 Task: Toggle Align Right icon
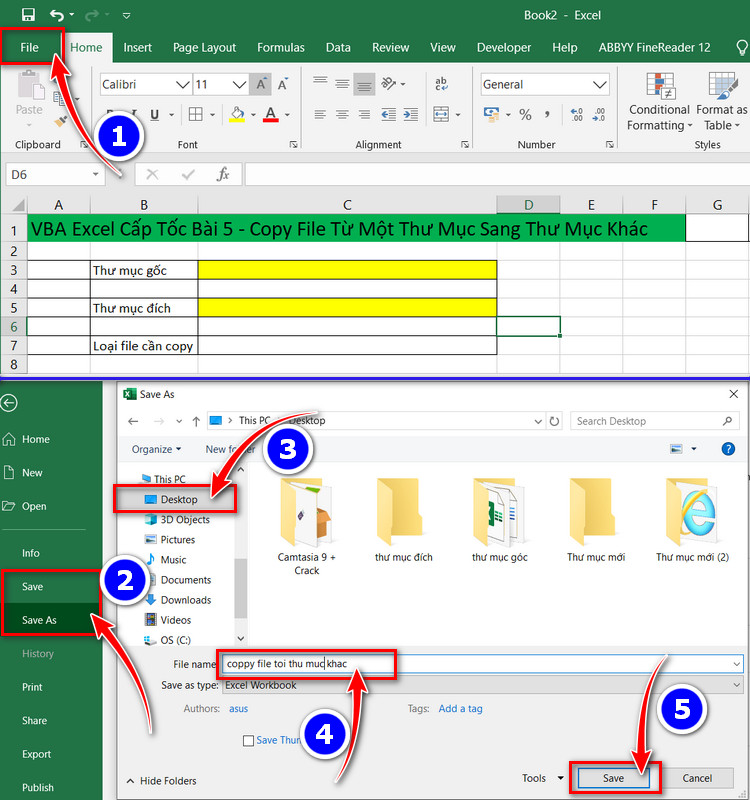tap(364, 114)
